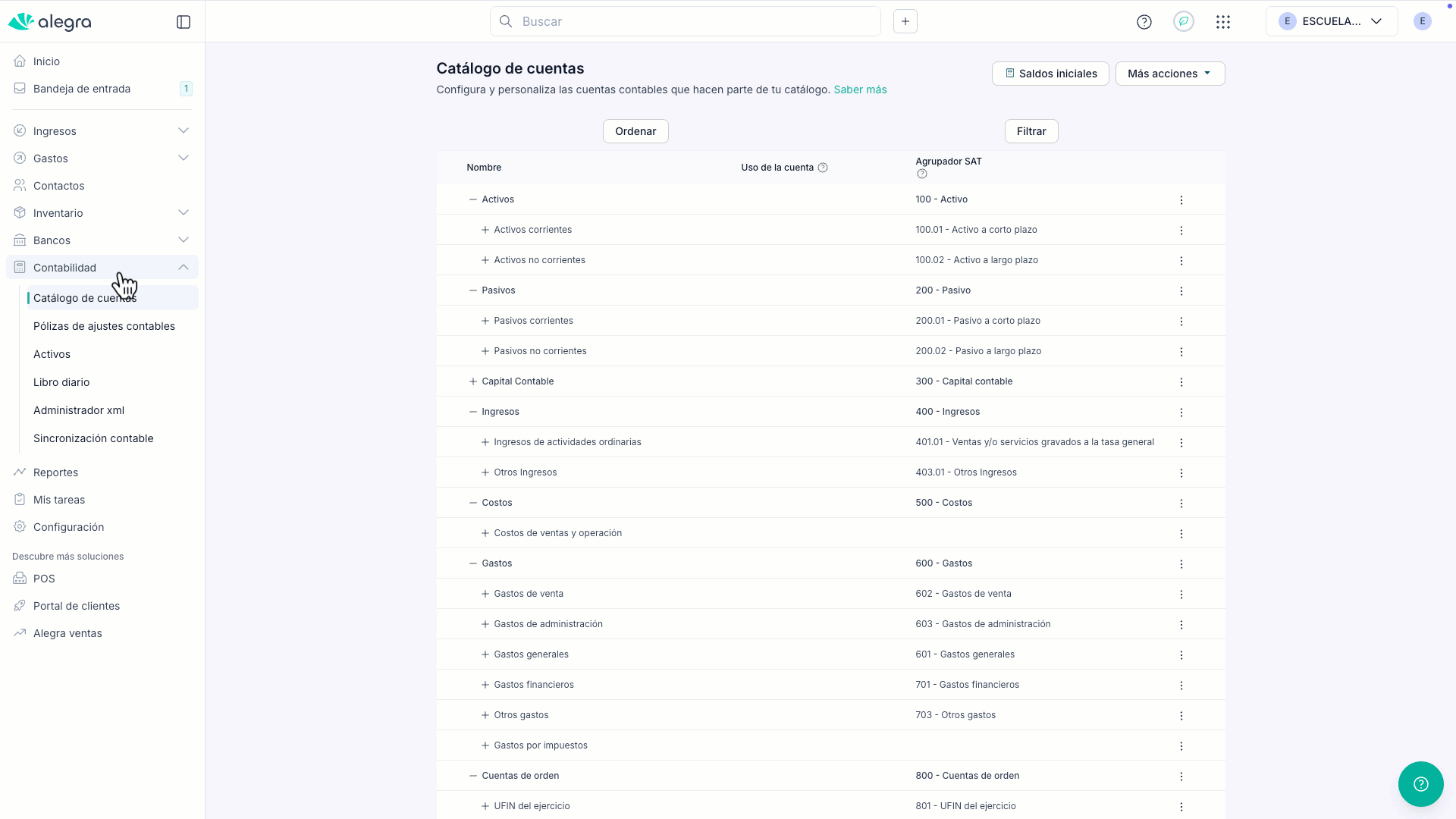This screenshot has height=819, width=1456.
Task: Open the apps grid icon
Action: pyautogui.click(x=1222, y=22)
